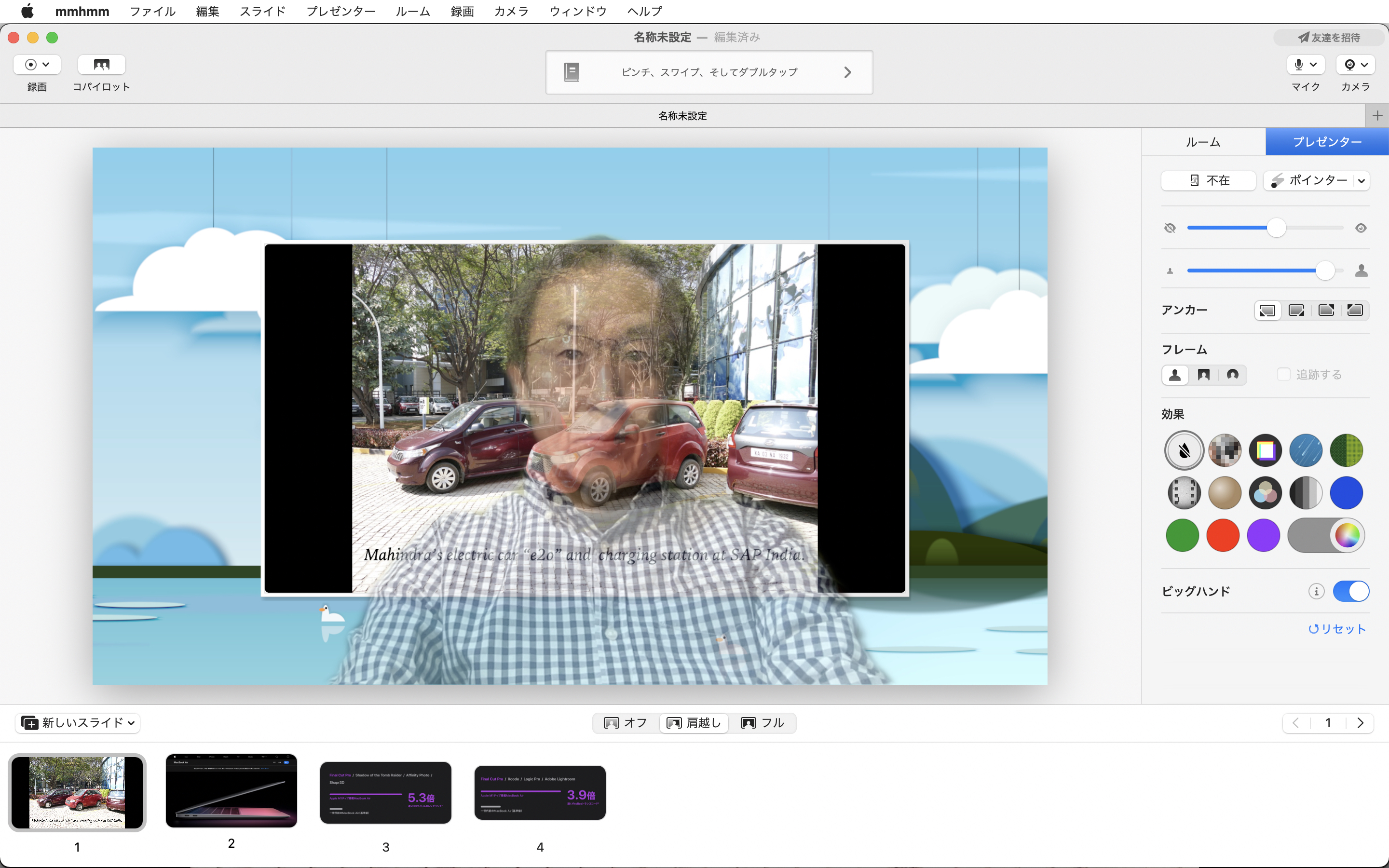Switch to the ルーム tab
The image size is (1389, 868).
[1203, 142]
